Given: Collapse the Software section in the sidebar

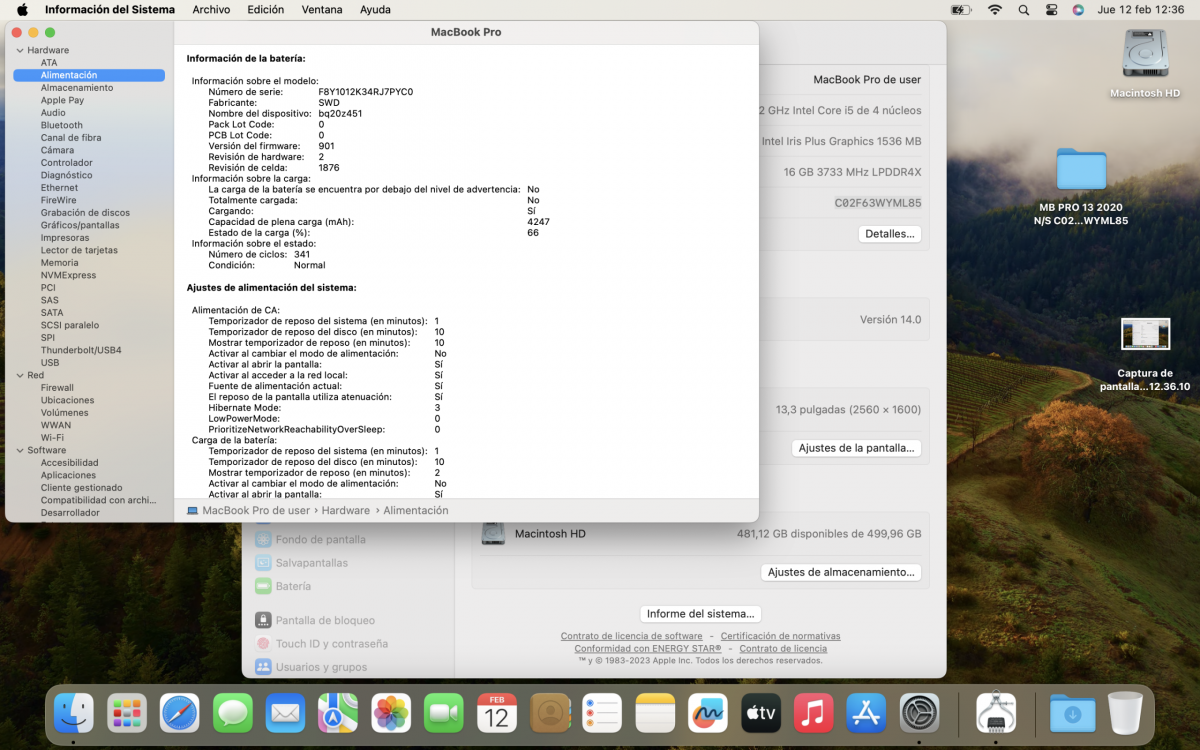Looking at the screenshot, I should (x=21, y=450).
